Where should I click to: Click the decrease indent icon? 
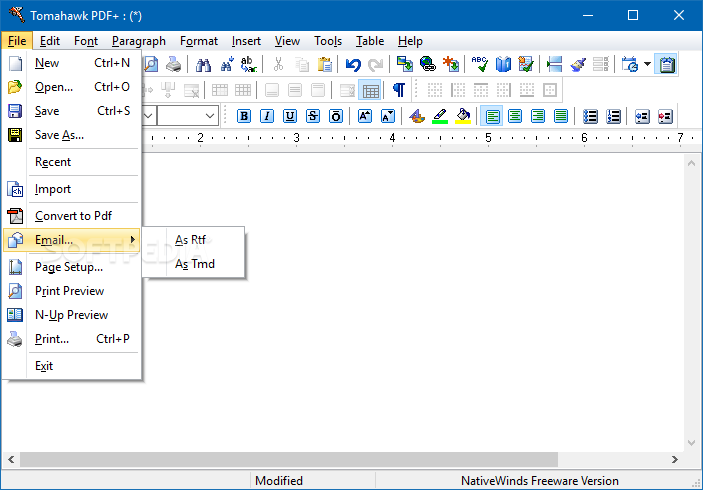tap(642, 117)
